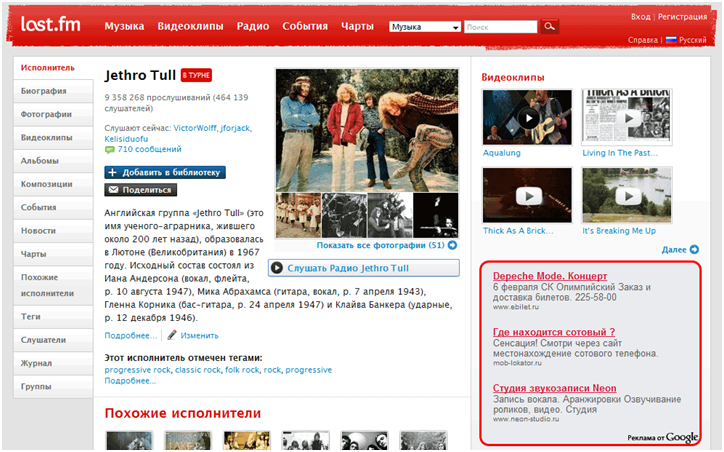Click the envelope icon on Поделиться
The width and height of the screenshot is (724, 452).
pos(113,190)
